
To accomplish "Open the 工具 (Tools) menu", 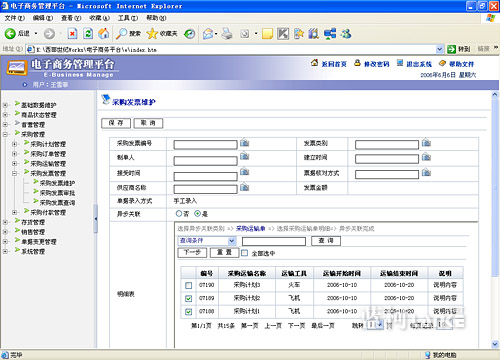I will (x=128, y=18).
